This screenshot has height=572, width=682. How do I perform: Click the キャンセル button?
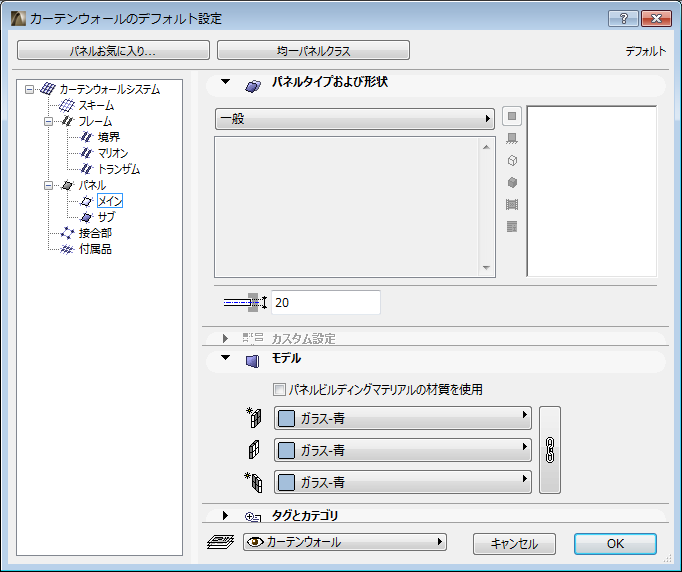(514, 544)
